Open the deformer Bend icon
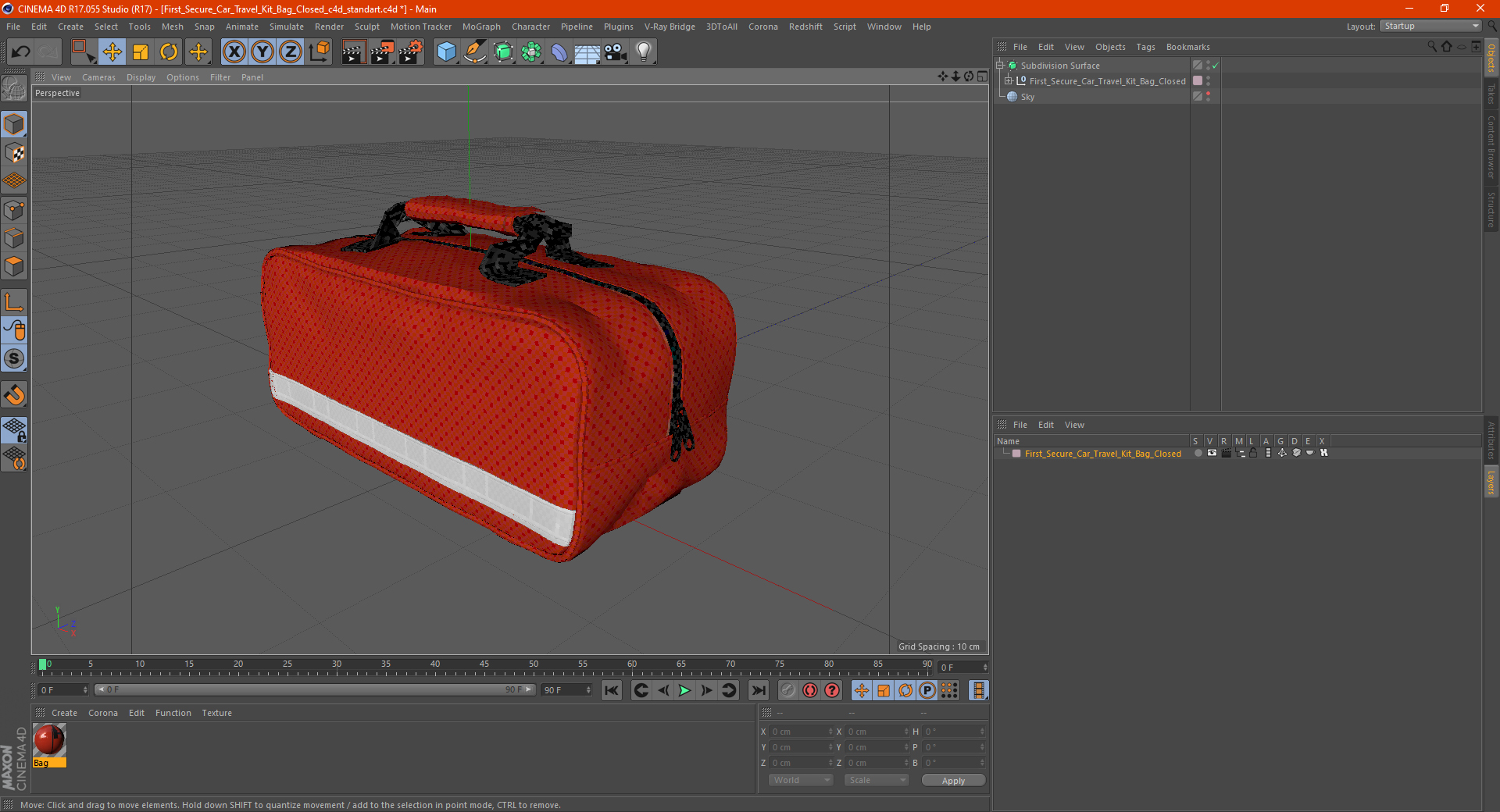 (x=559, y=52)
